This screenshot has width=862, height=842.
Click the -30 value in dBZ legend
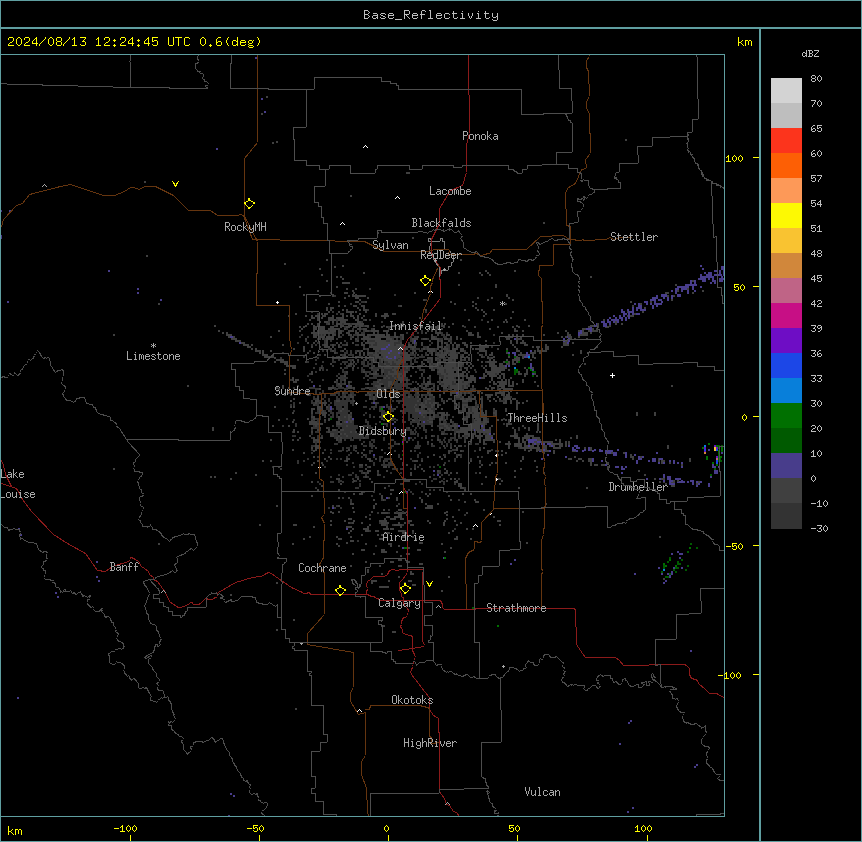819,528
